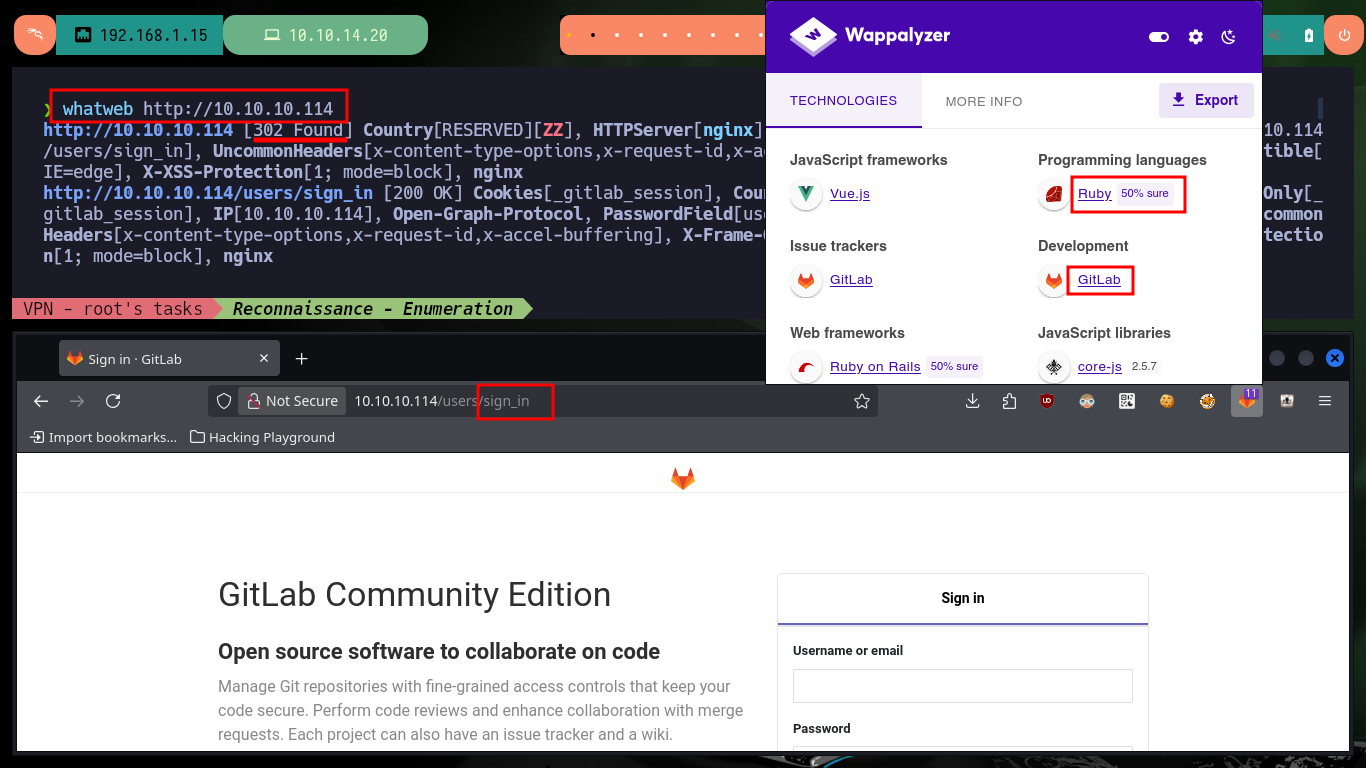Select the Reconnaissance - Enumeration tmux window
This screenshot has width=1366, height=768.
373,309
